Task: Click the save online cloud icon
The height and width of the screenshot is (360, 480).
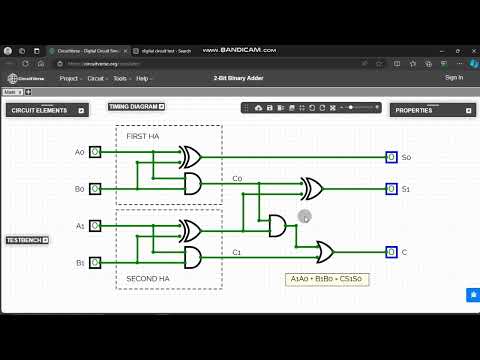Action: (x=258, y=108)
